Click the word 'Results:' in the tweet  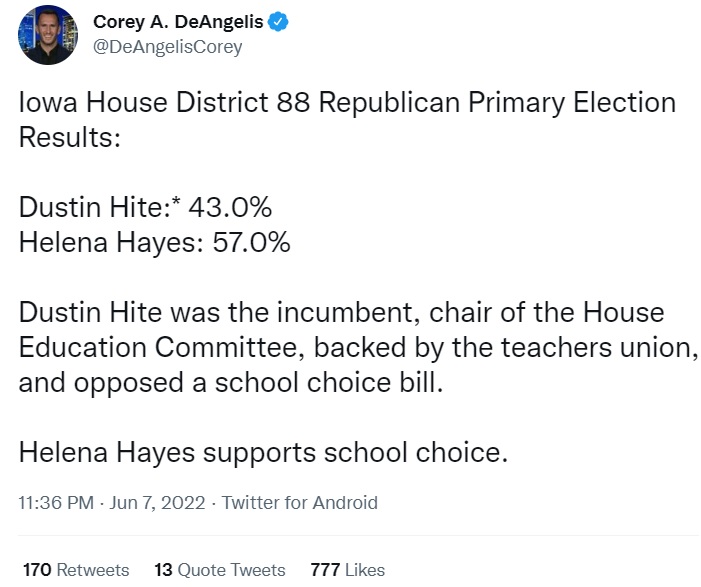coord(70,137)
